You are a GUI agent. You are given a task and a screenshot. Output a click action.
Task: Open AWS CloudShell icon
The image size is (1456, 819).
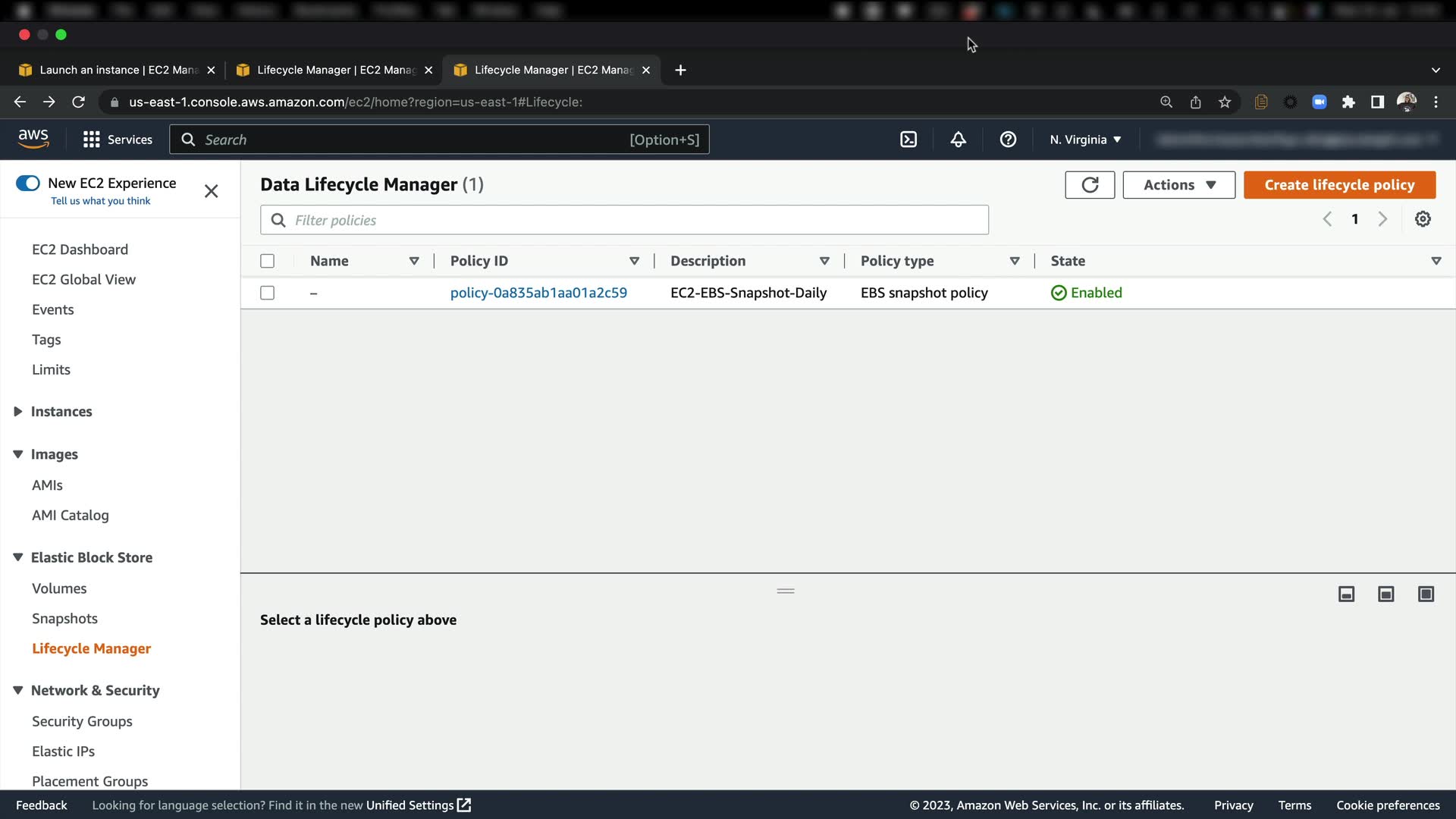908,140
